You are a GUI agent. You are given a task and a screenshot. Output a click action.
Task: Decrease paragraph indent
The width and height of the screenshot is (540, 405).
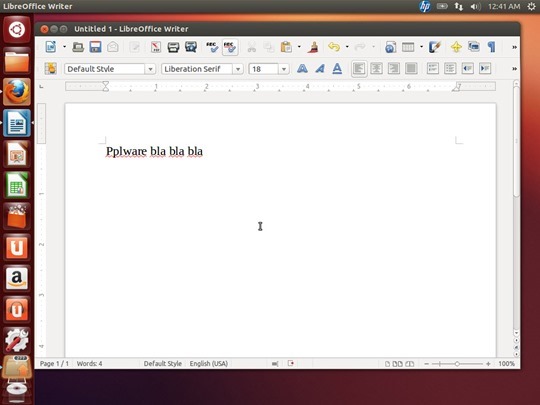pos(468,69)
